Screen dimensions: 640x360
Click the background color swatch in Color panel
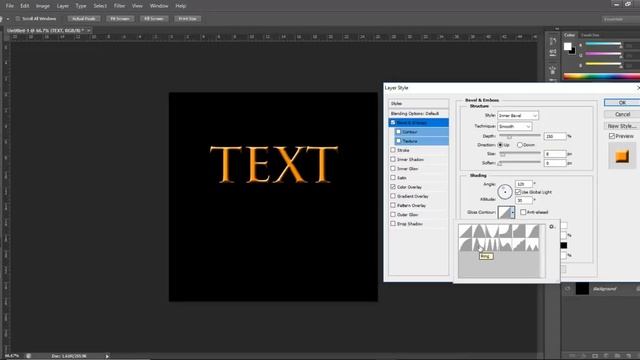[573, 51]
